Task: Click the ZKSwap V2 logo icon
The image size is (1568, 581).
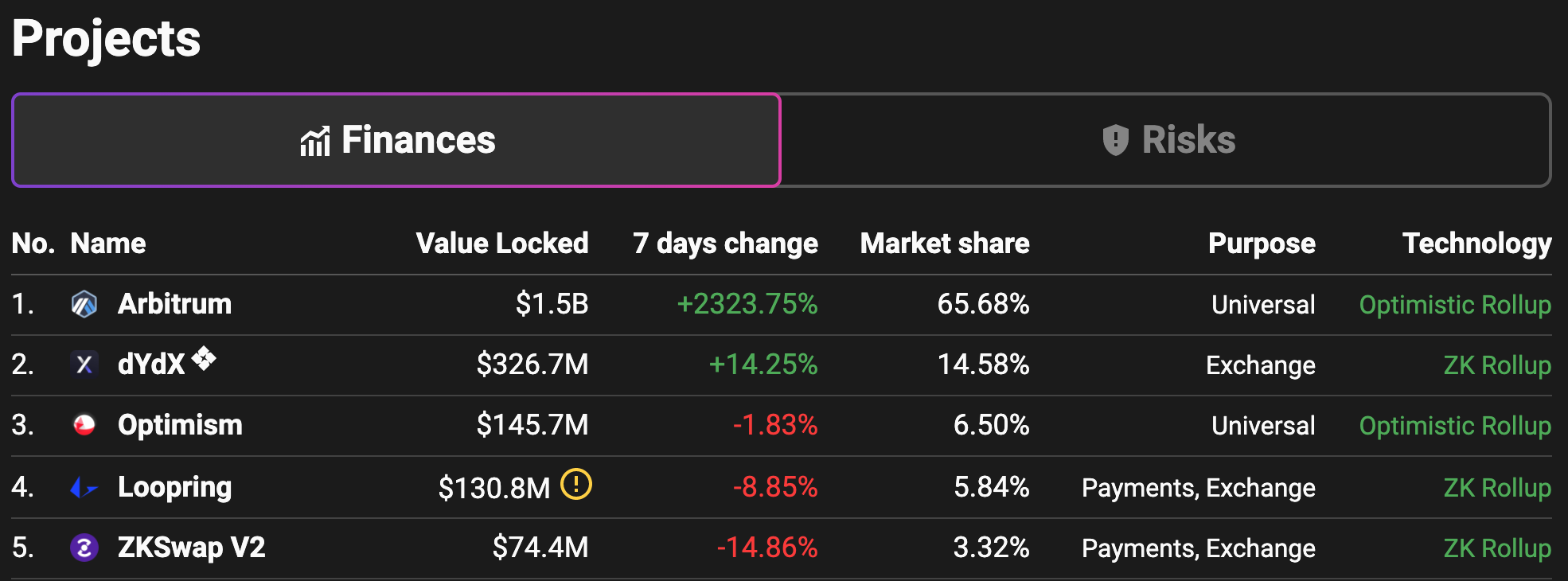Action: click(x=84, y=548)
